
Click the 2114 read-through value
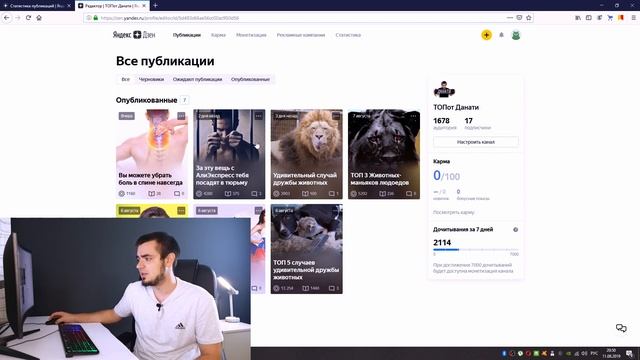442,242
